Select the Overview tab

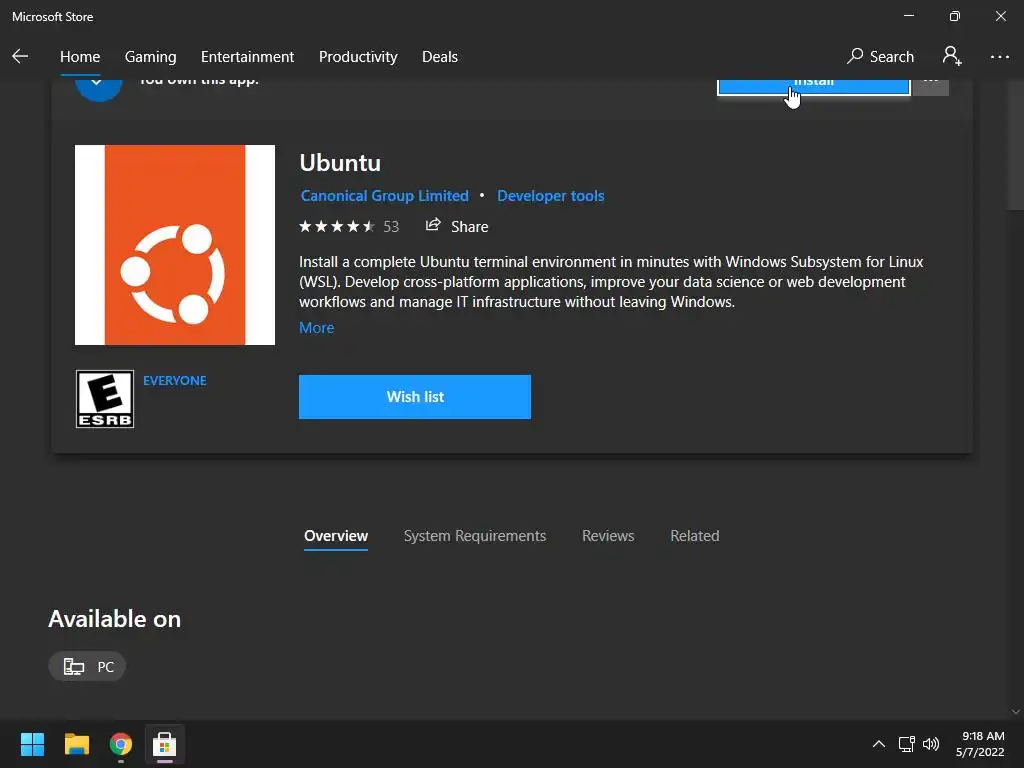click(336, 536)
